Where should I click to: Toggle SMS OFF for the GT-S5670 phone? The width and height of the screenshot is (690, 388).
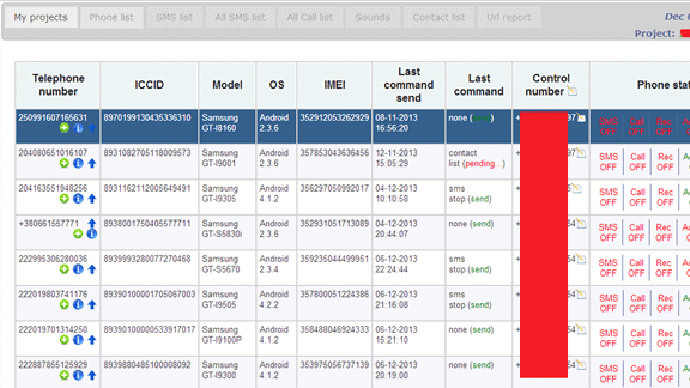point(608,268)
